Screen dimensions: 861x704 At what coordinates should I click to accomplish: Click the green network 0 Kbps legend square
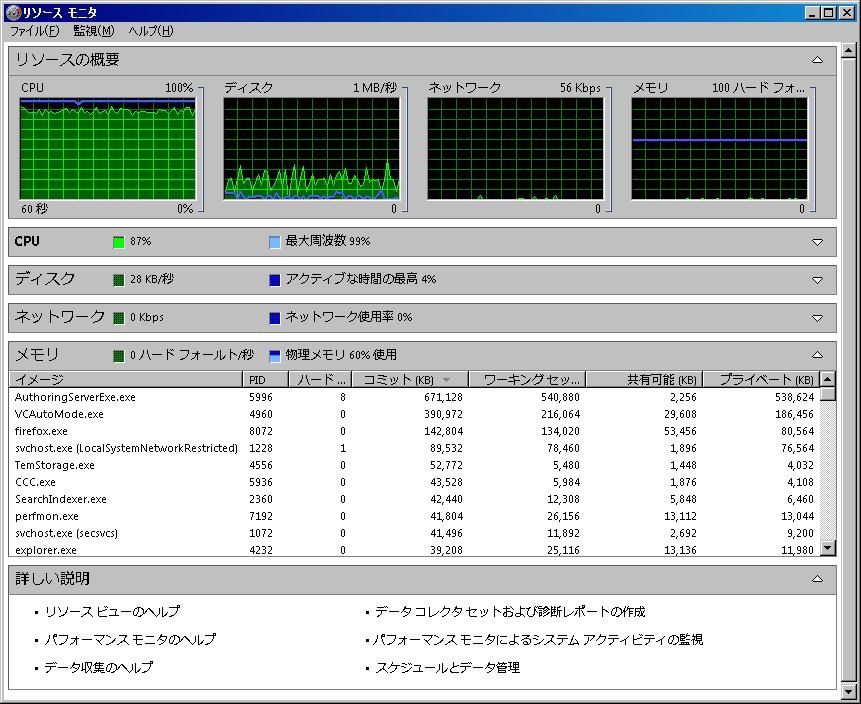[119, 318]
